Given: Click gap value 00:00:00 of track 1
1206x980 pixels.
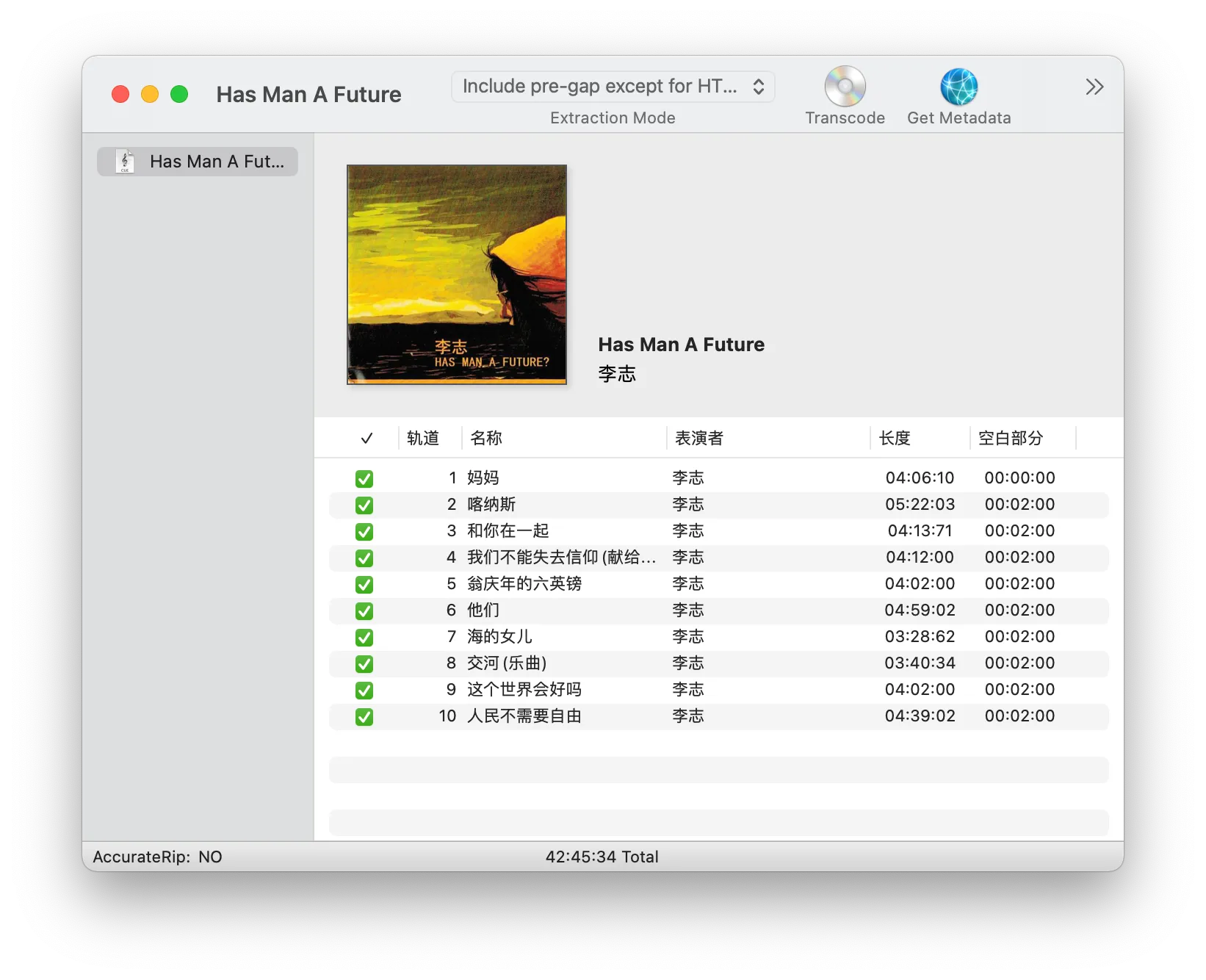Looking at the screenshot, I should pos(1019,478).
